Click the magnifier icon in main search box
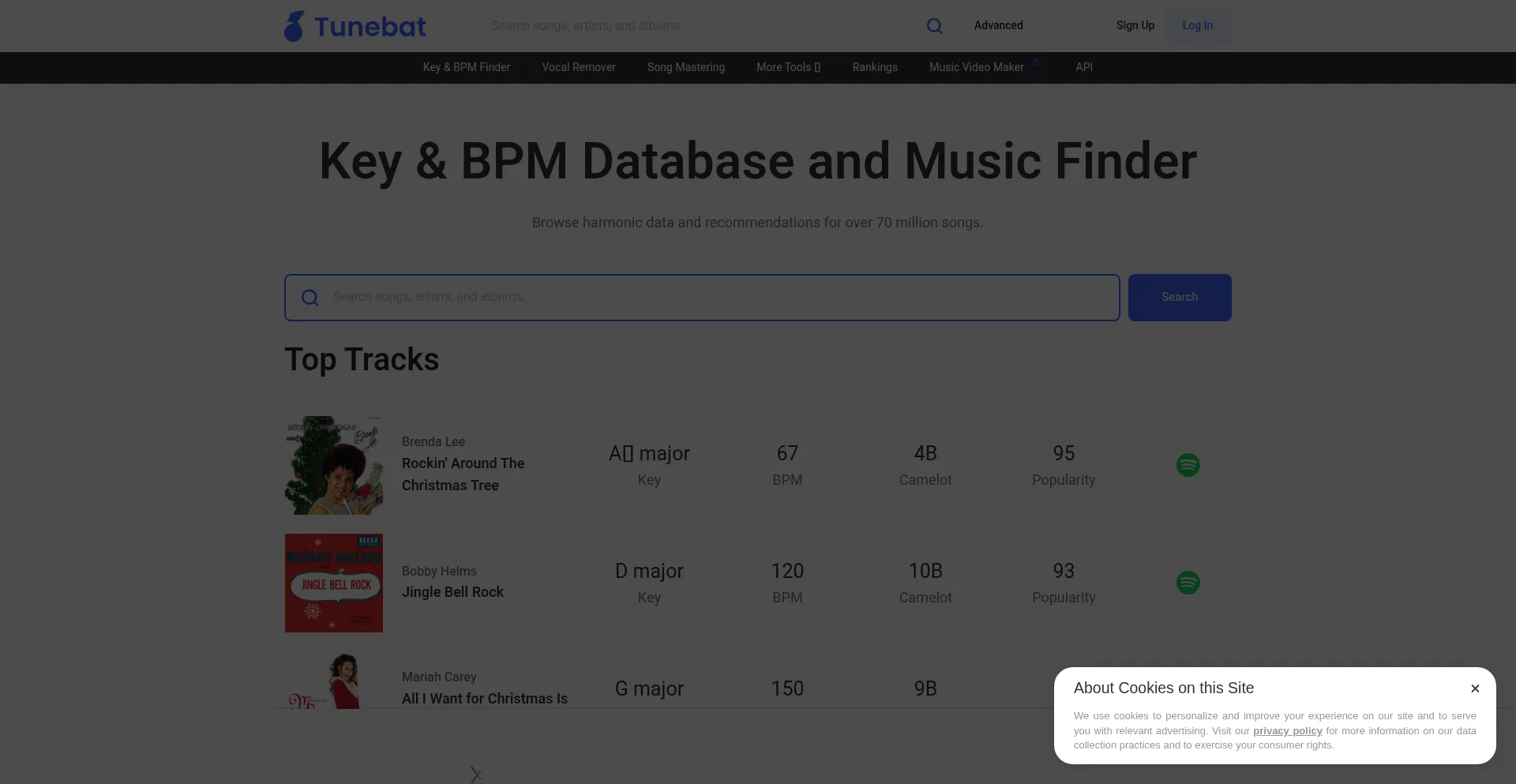 310,298
